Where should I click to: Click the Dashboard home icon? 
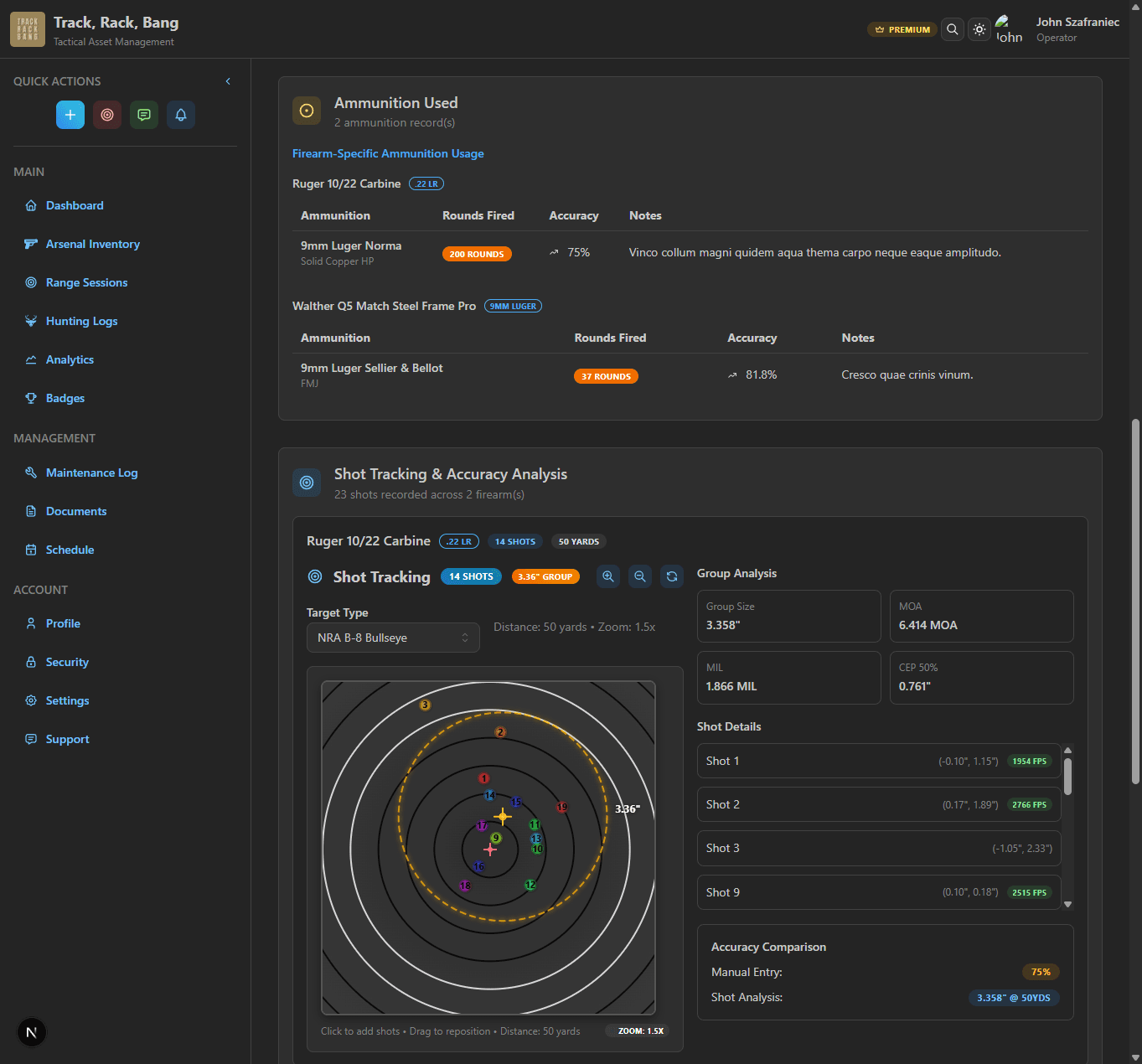coord(31,205)
